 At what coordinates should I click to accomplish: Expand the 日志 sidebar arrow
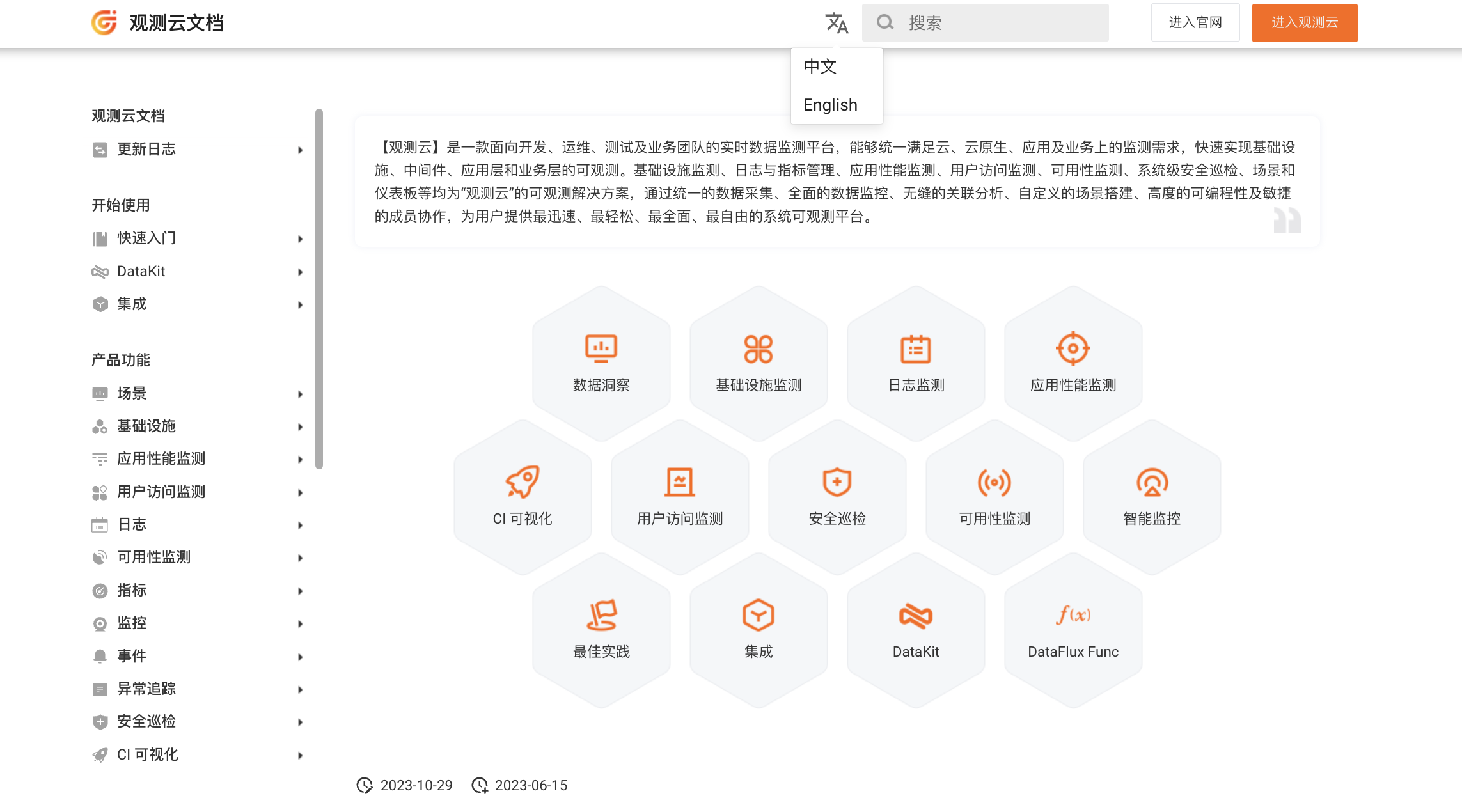(x=301, y=525)
